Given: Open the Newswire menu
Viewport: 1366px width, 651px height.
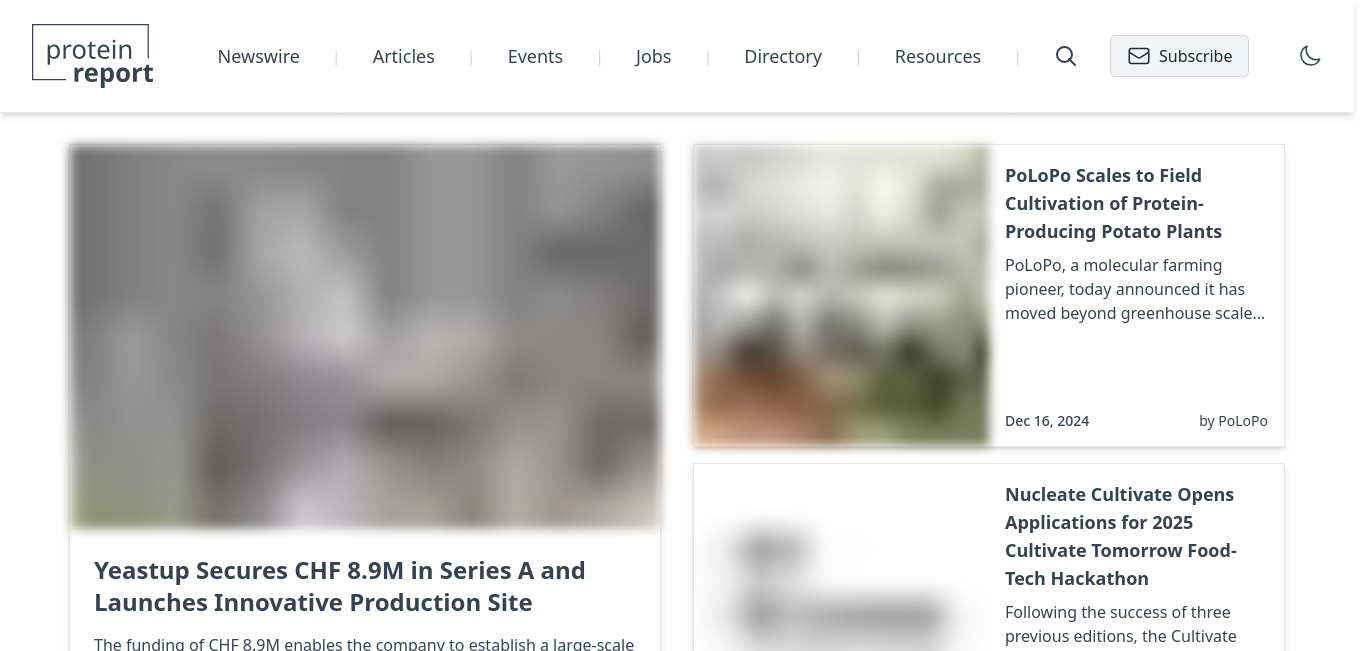Looking at the screenshot, I should 259,57.
